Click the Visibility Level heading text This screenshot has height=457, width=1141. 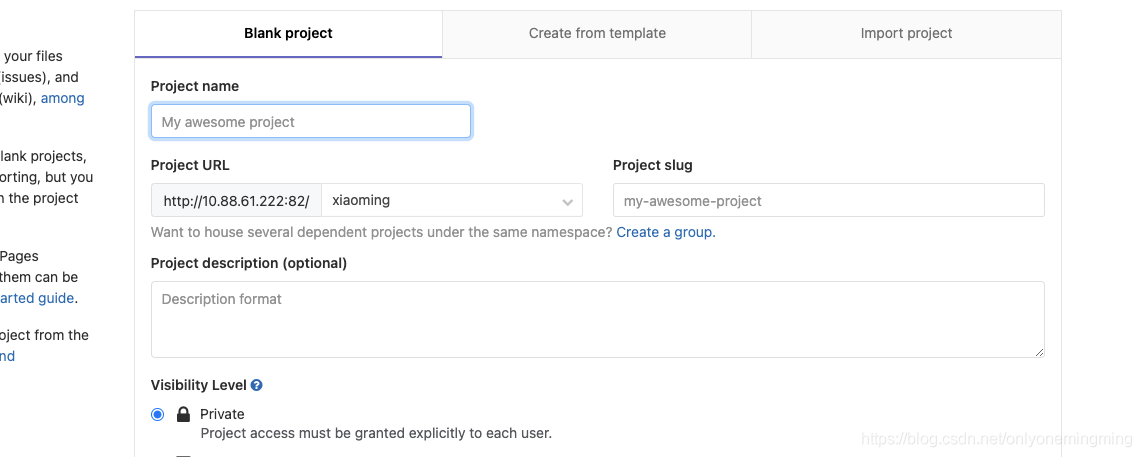(198, 385)
